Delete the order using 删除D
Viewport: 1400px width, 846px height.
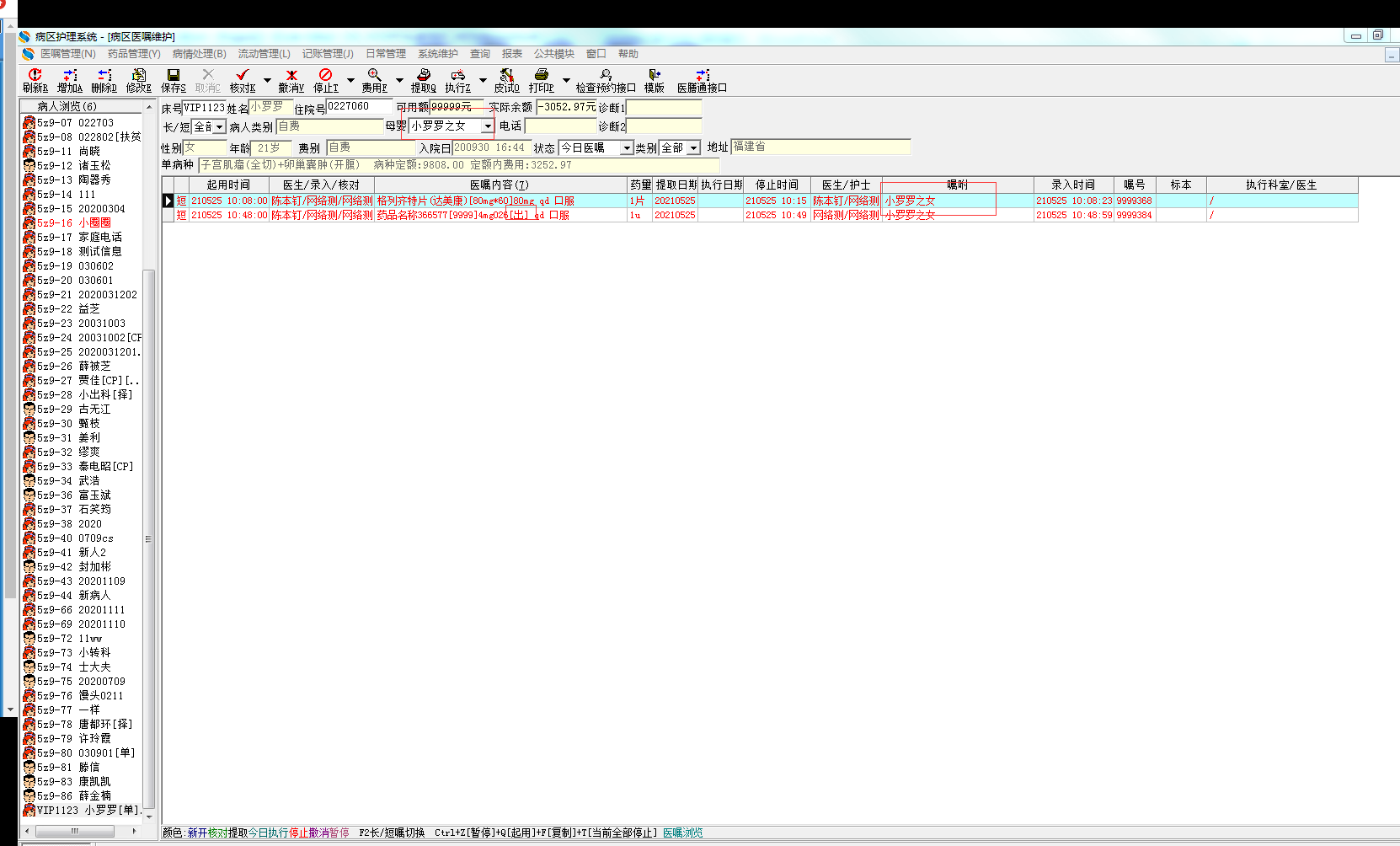104,80
